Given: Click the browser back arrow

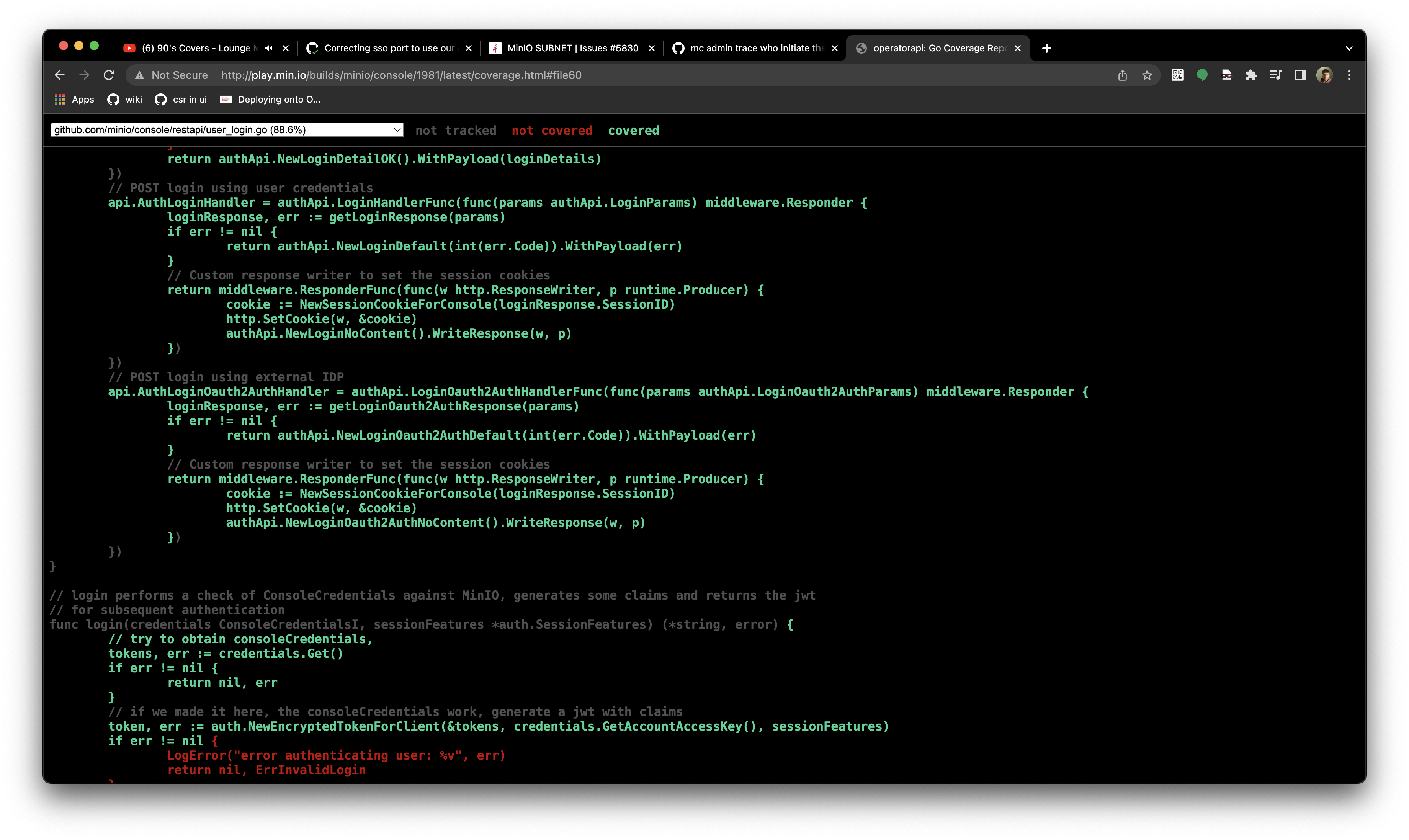Looking at the screenshot, I should click(59, 75).
